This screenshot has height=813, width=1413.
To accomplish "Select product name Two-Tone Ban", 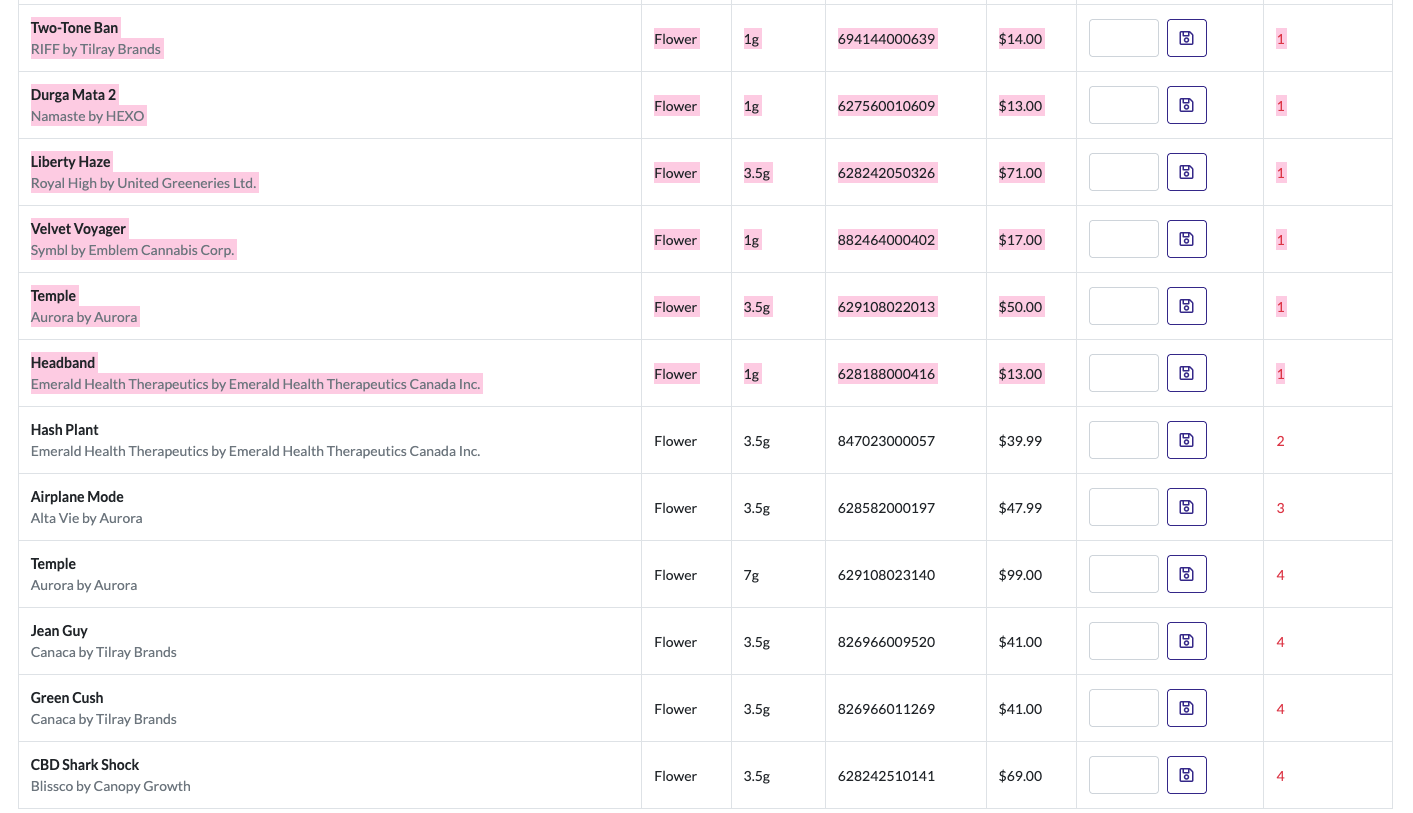I will coord(75,28).
